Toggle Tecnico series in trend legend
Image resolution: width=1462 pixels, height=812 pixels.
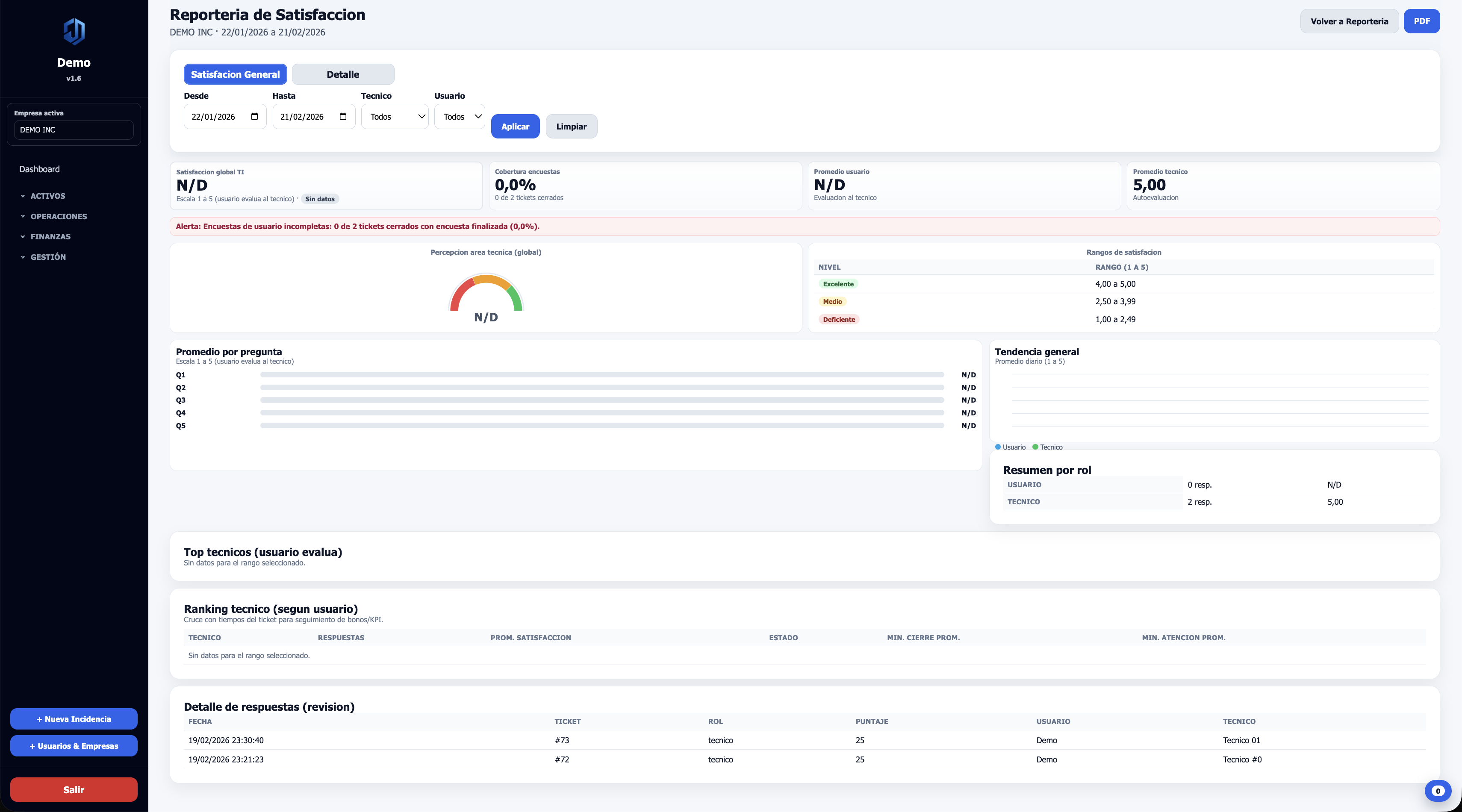point(1048,447)
